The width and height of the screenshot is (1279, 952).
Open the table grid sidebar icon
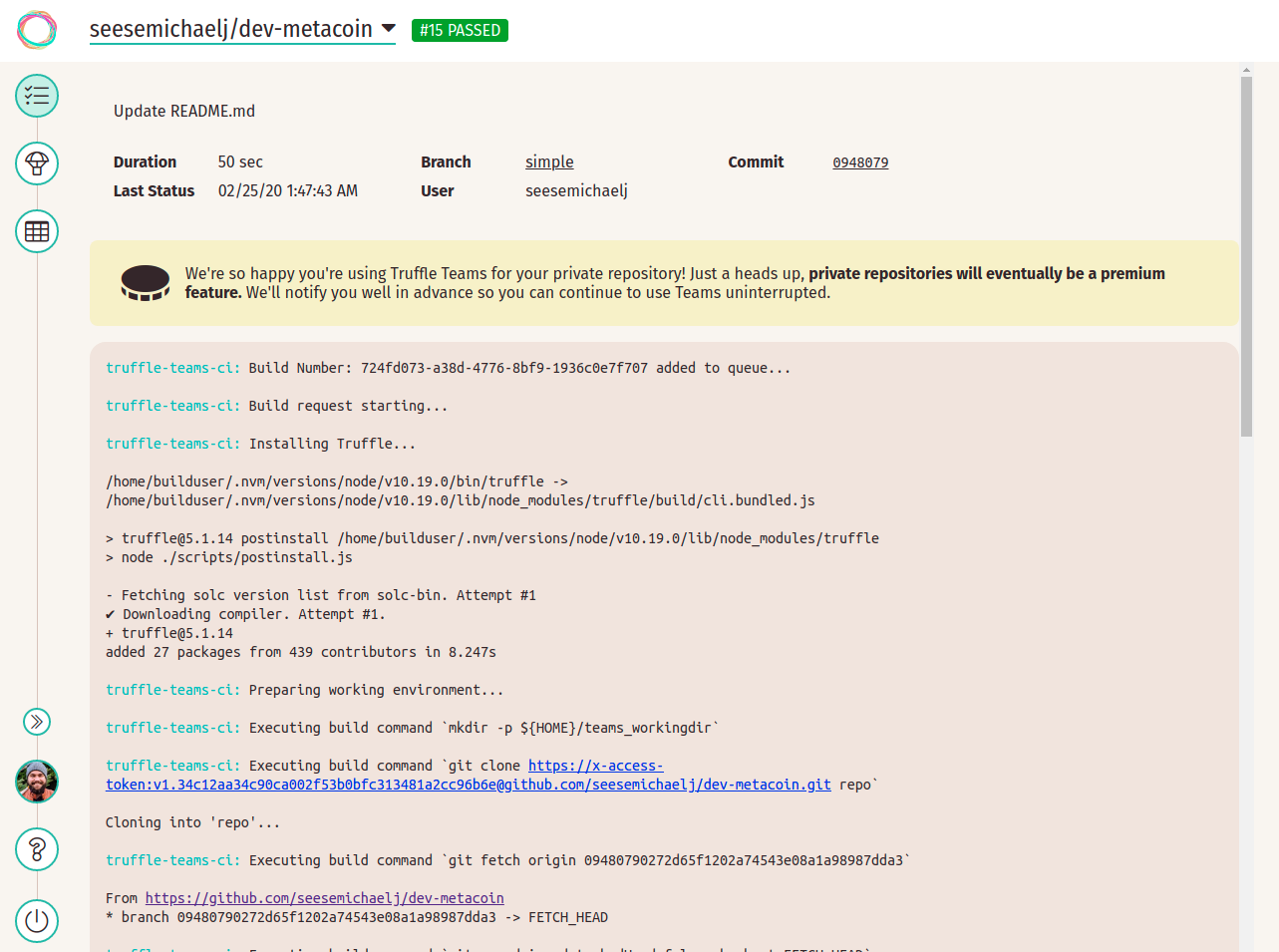tap(37, 231)
